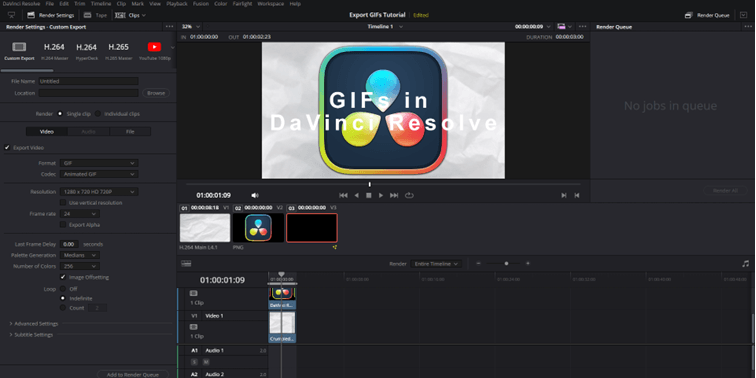The image size is (756, 378).
Task: Open viewer zoom 32% dropdown
Action: point(190,27)
